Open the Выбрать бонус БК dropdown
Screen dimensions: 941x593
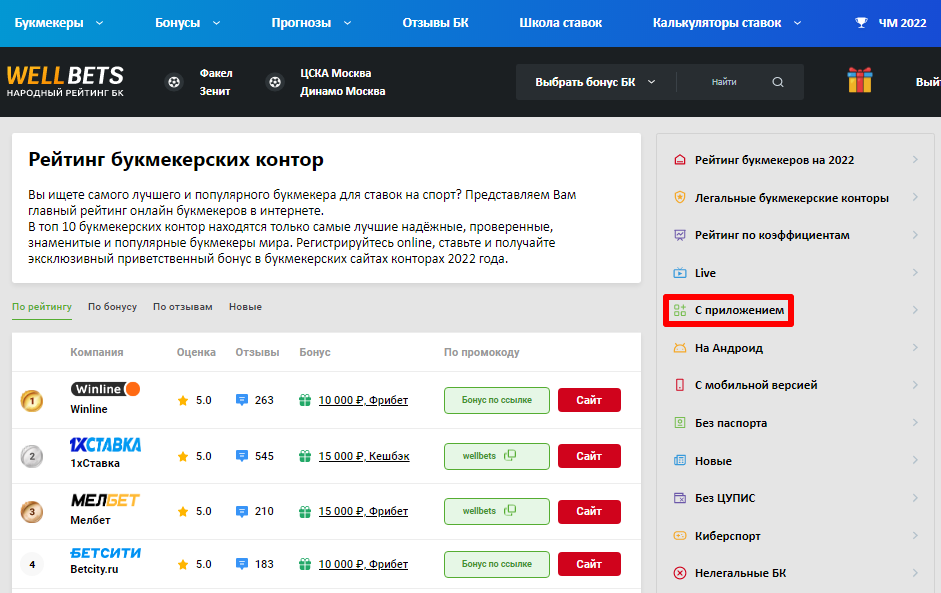[595, 82]
